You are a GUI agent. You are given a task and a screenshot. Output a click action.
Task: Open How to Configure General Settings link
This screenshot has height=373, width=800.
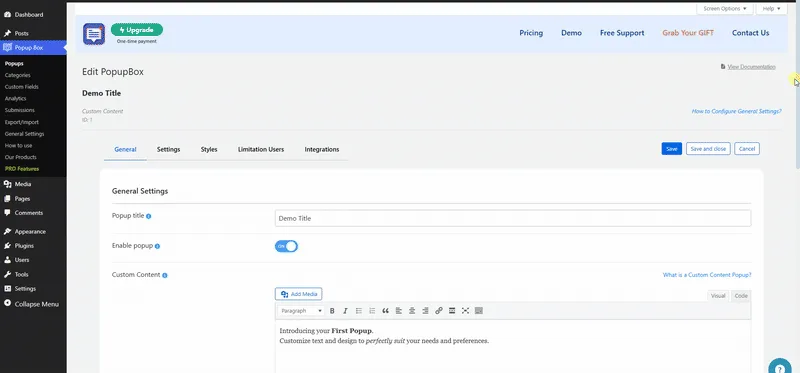point(736,111)
